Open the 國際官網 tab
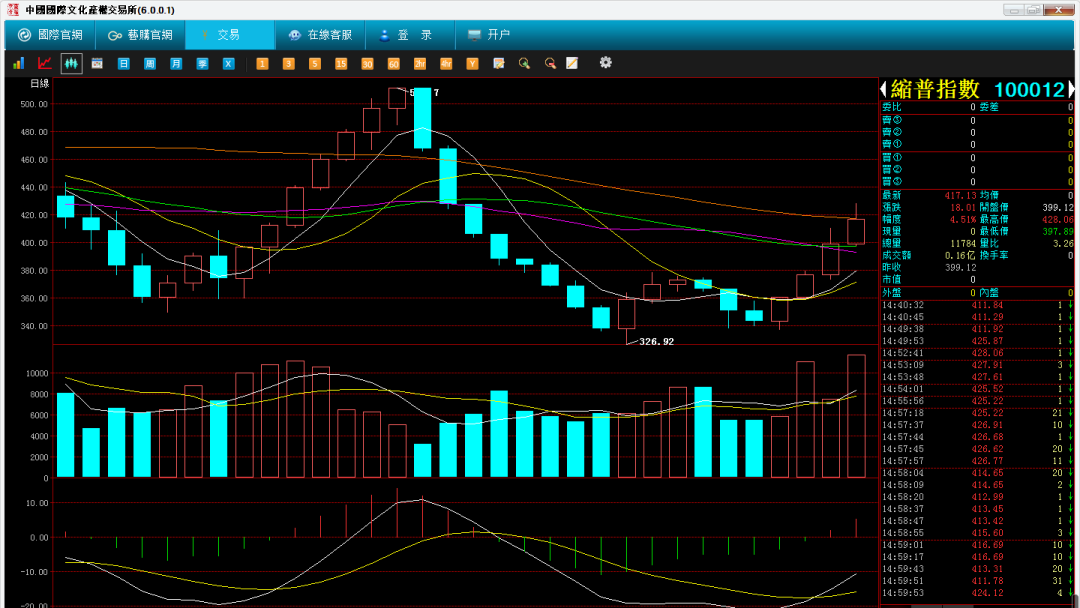 (50, 34)
